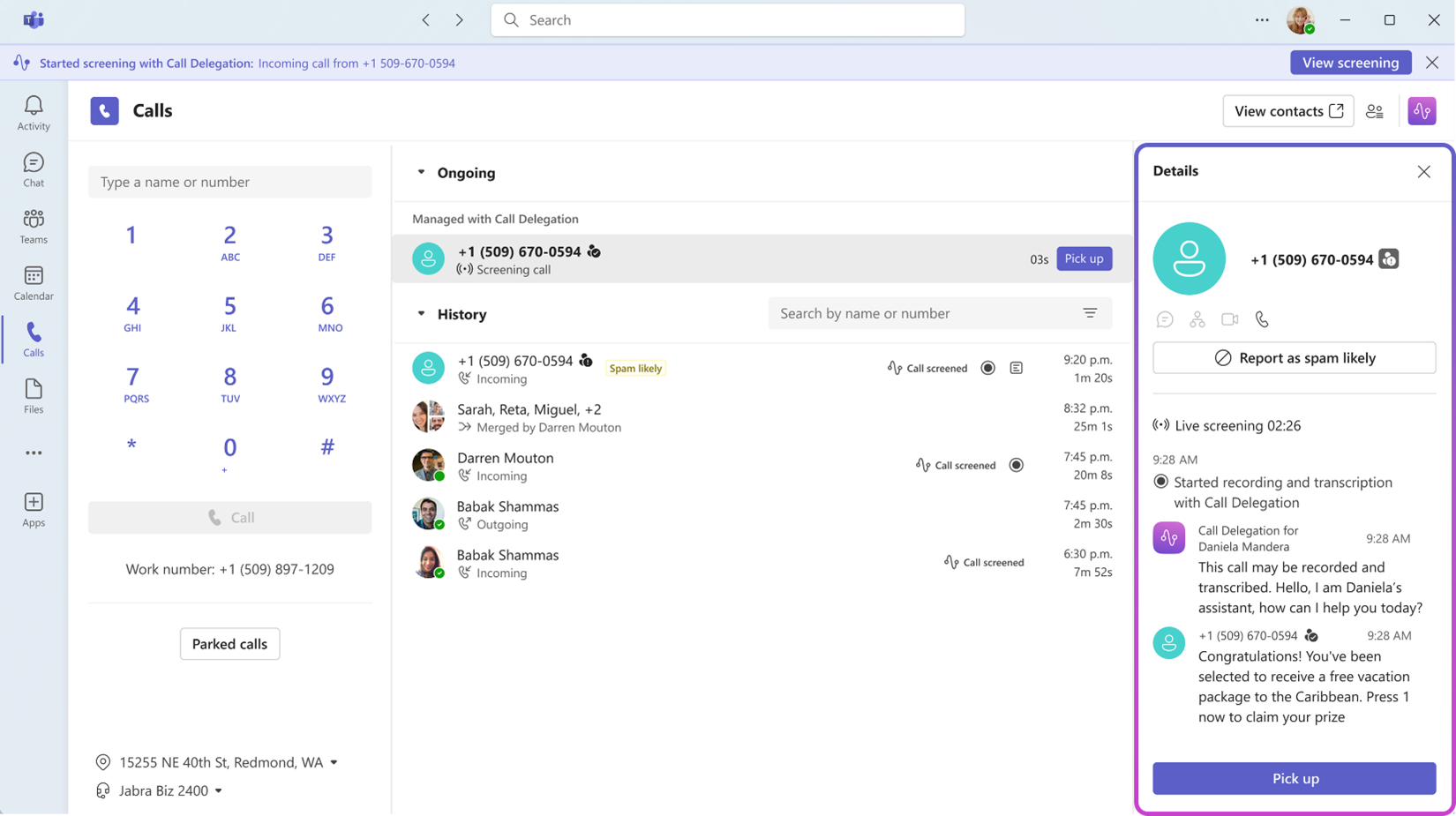Click the blue Calls header icon
Image resolution: width=1456 pixels, height=816 pixels.
coord(104,110)
